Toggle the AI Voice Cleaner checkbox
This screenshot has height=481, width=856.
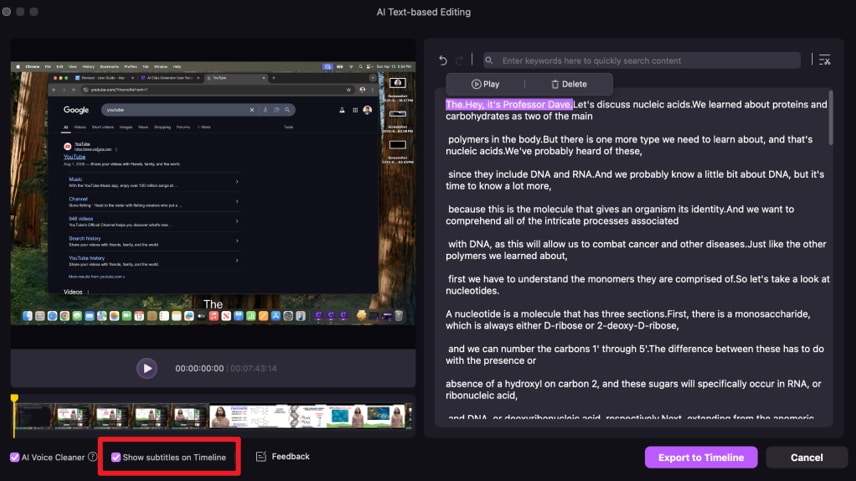click(15, 457)
